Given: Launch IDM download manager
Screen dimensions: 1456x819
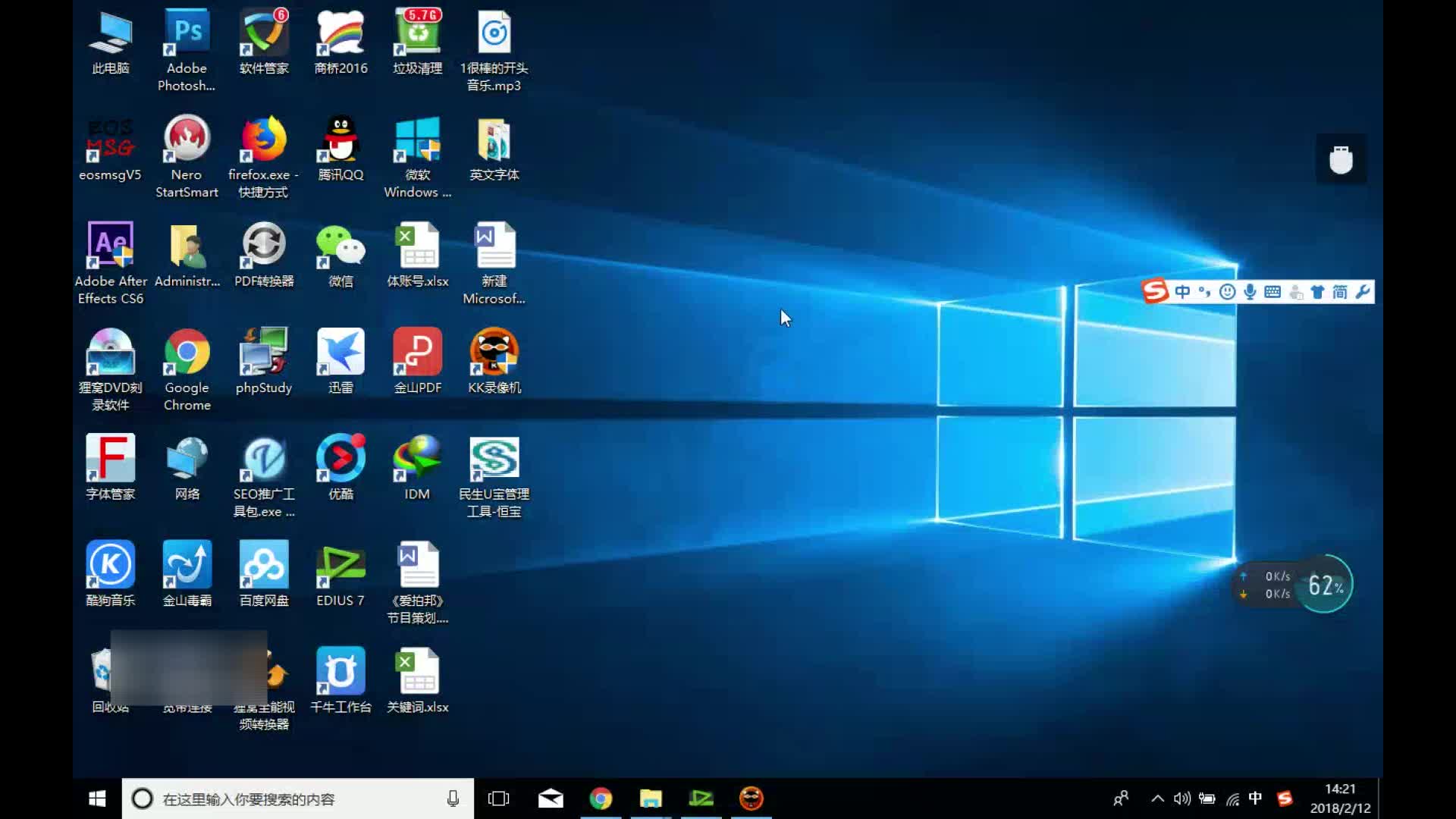Looking at the screenshot, I should tap(417, 469).
